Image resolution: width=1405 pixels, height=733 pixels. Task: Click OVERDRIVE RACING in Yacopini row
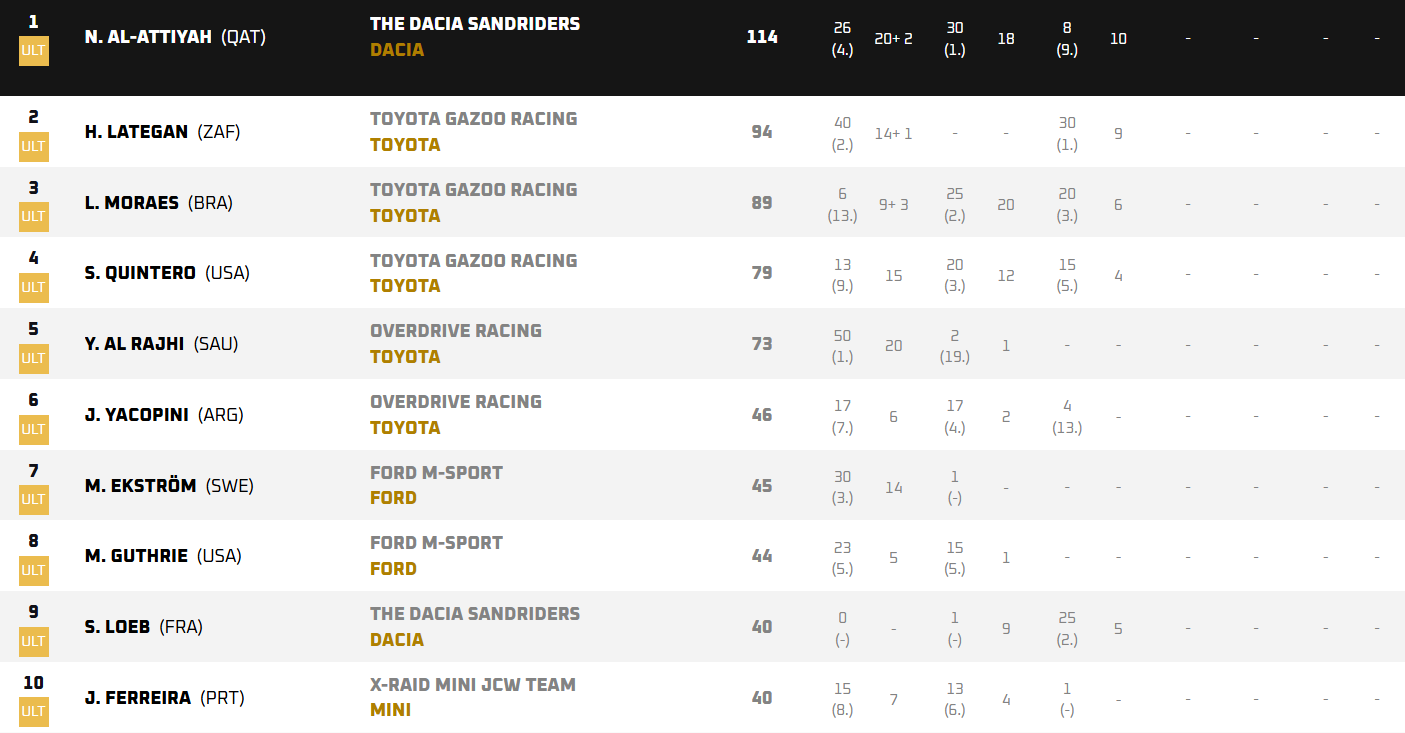point(456,402)
